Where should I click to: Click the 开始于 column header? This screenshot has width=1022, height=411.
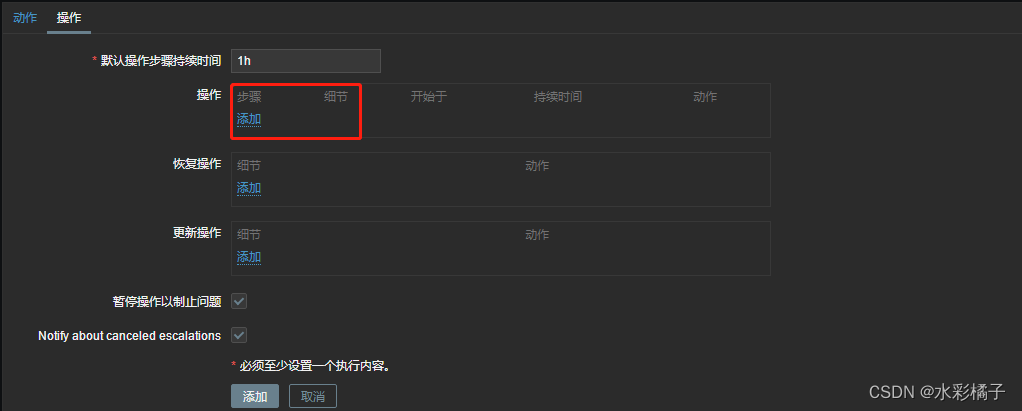(x=429, y=97)
